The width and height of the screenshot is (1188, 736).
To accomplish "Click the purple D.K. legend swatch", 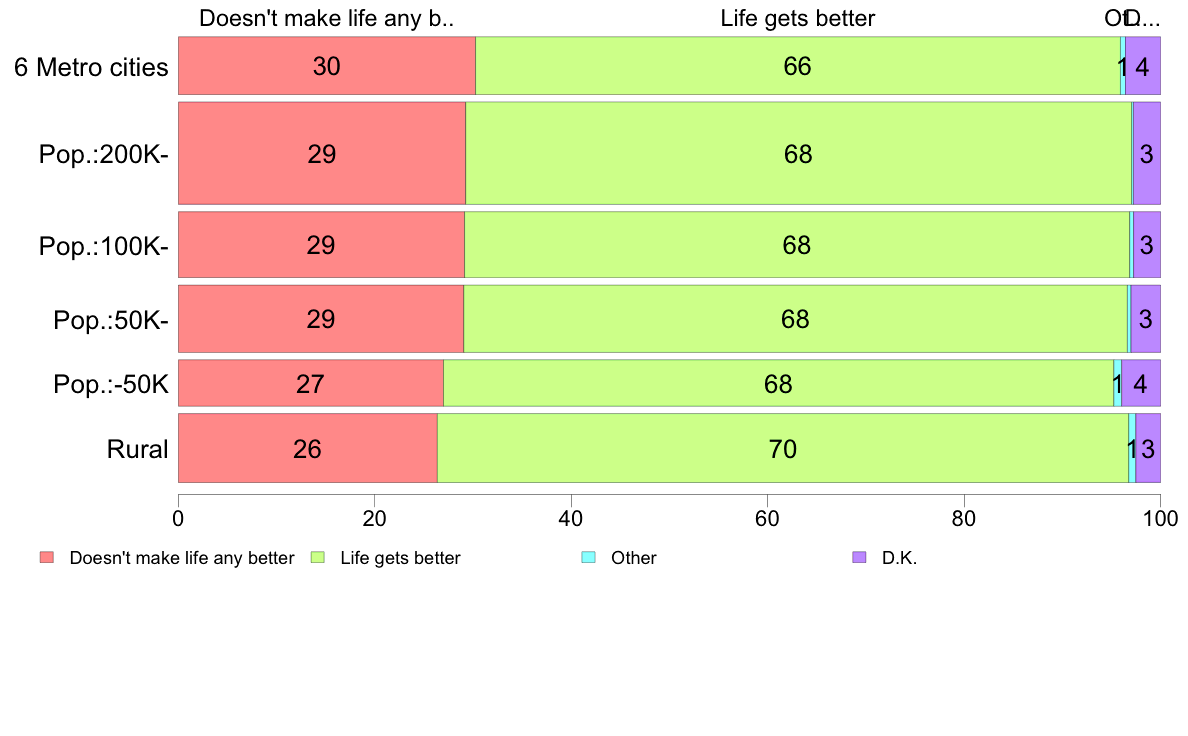I will pyautogui.click(x=859, y=558).
